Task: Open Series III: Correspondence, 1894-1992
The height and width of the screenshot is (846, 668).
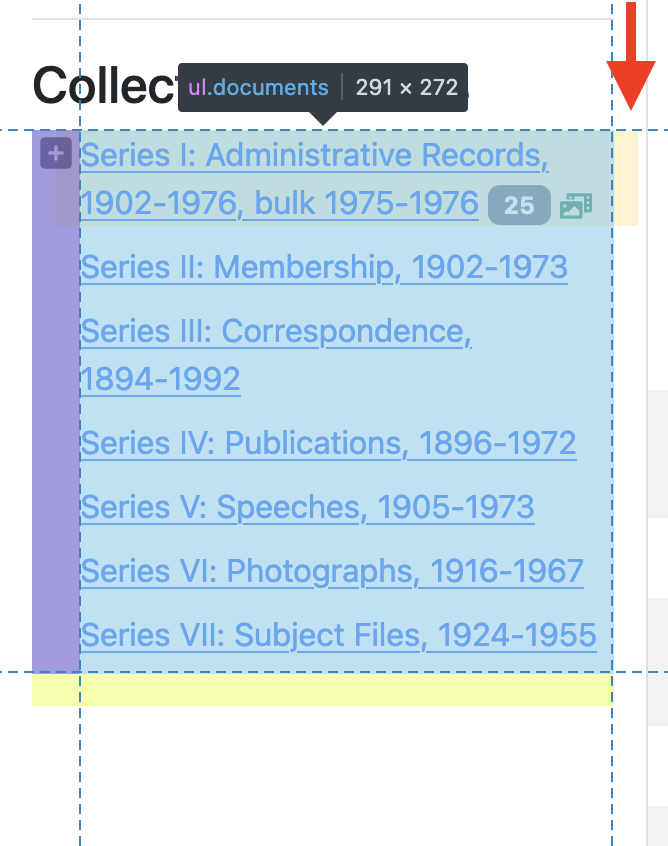Action: [x=276, y=331]
